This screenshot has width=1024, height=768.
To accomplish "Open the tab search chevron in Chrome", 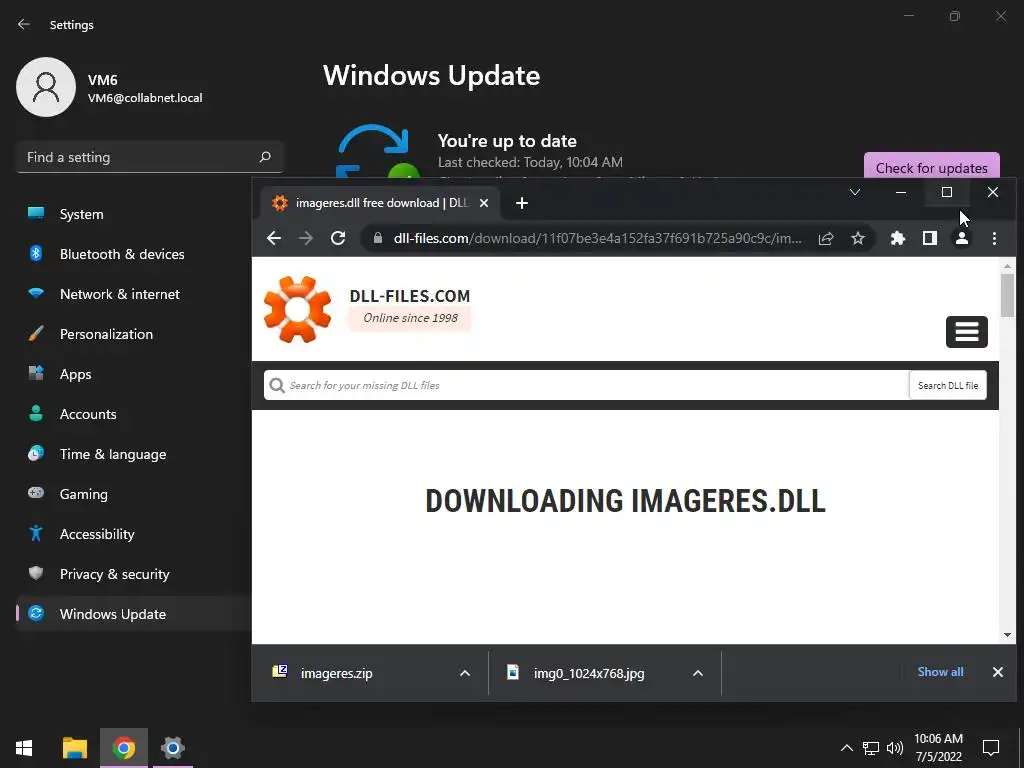I will coord(854,192).
